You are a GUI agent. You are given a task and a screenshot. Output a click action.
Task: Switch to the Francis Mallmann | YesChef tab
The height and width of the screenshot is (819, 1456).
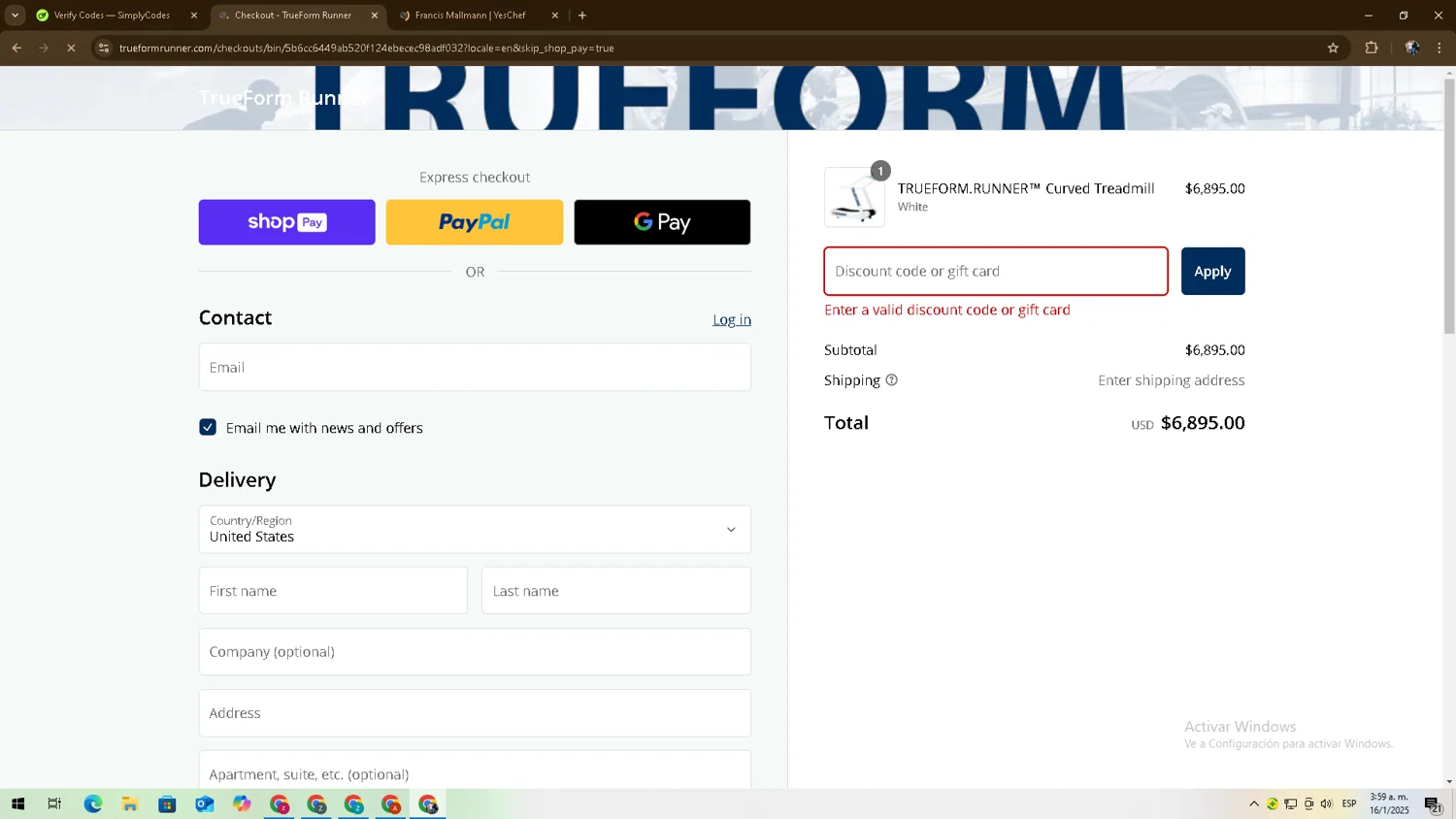[x=470, y=16]
